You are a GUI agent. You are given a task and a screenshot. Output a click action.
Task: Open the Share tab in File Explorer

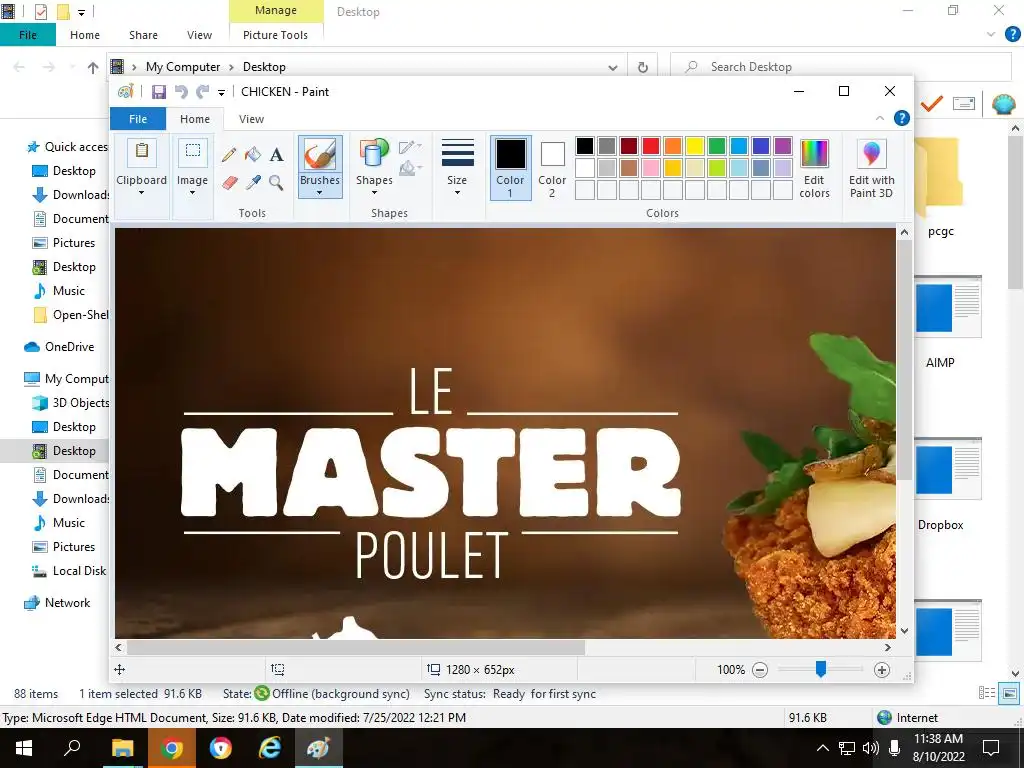pos(143,35)
